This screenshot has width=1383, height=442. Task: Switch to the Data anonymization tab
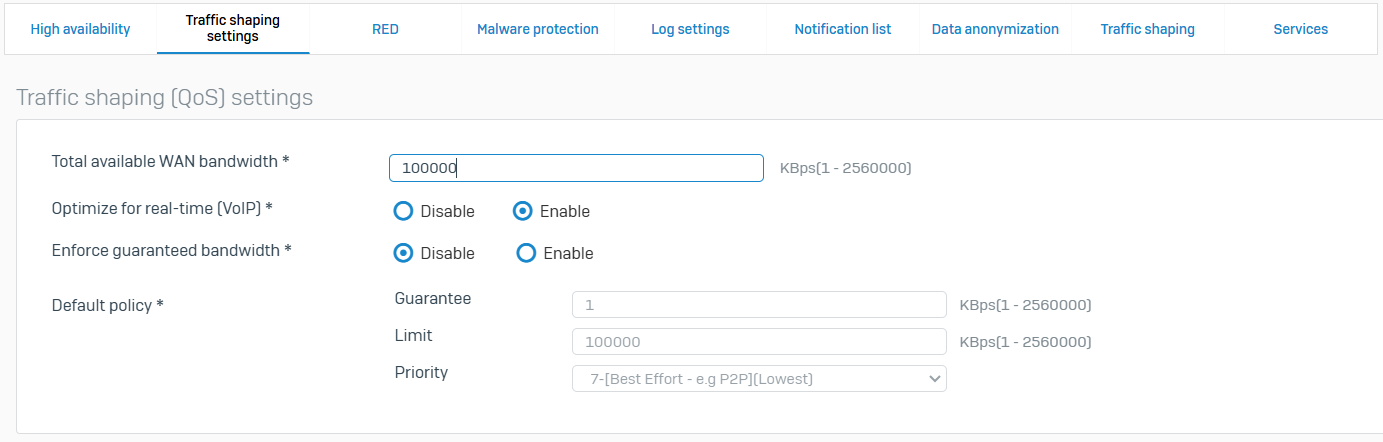995,29
